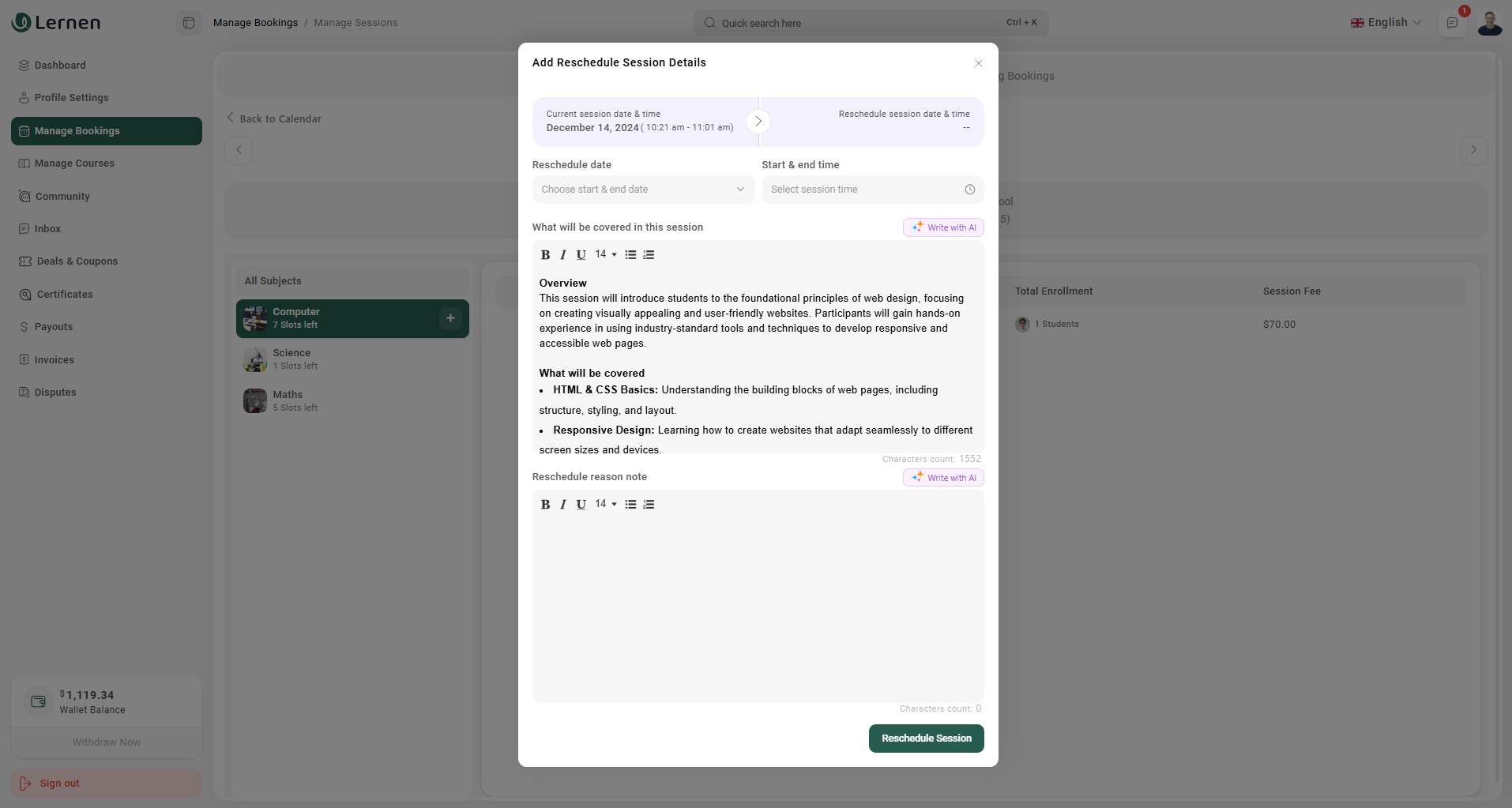Image resolution: width=1512 pixels, height=808 pixels.
Task: Open notifications chat icon in header
Action: [1452, 23]
